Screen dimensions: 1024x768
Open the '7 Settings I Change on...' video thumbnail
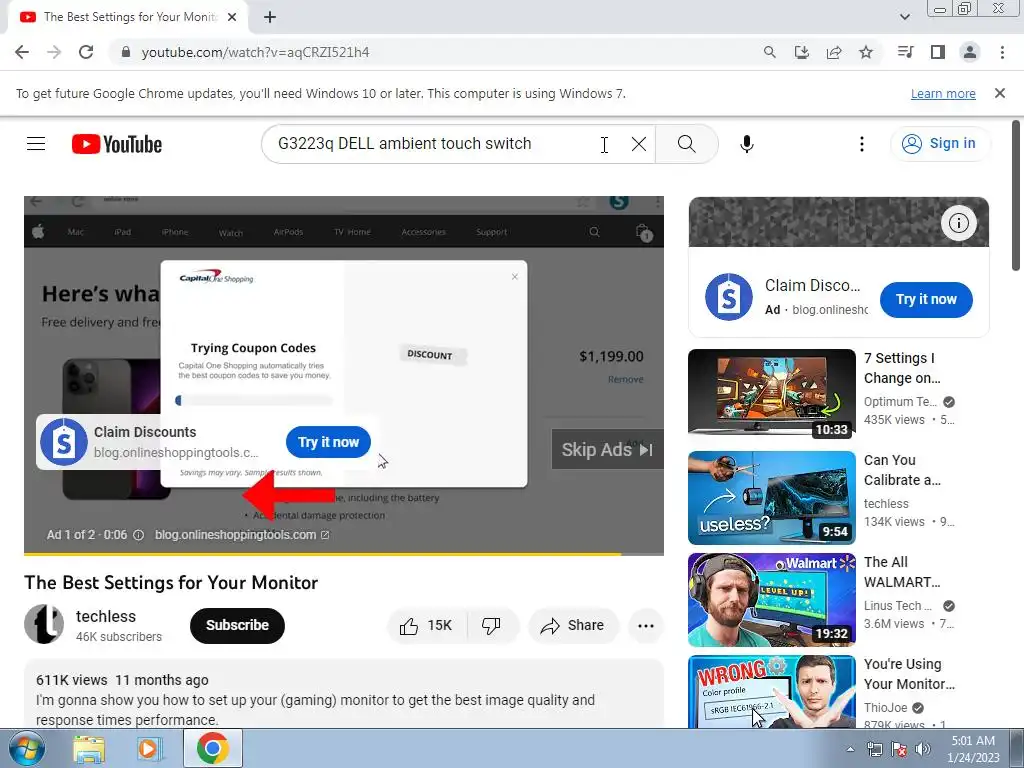click(x=771, y=392)
